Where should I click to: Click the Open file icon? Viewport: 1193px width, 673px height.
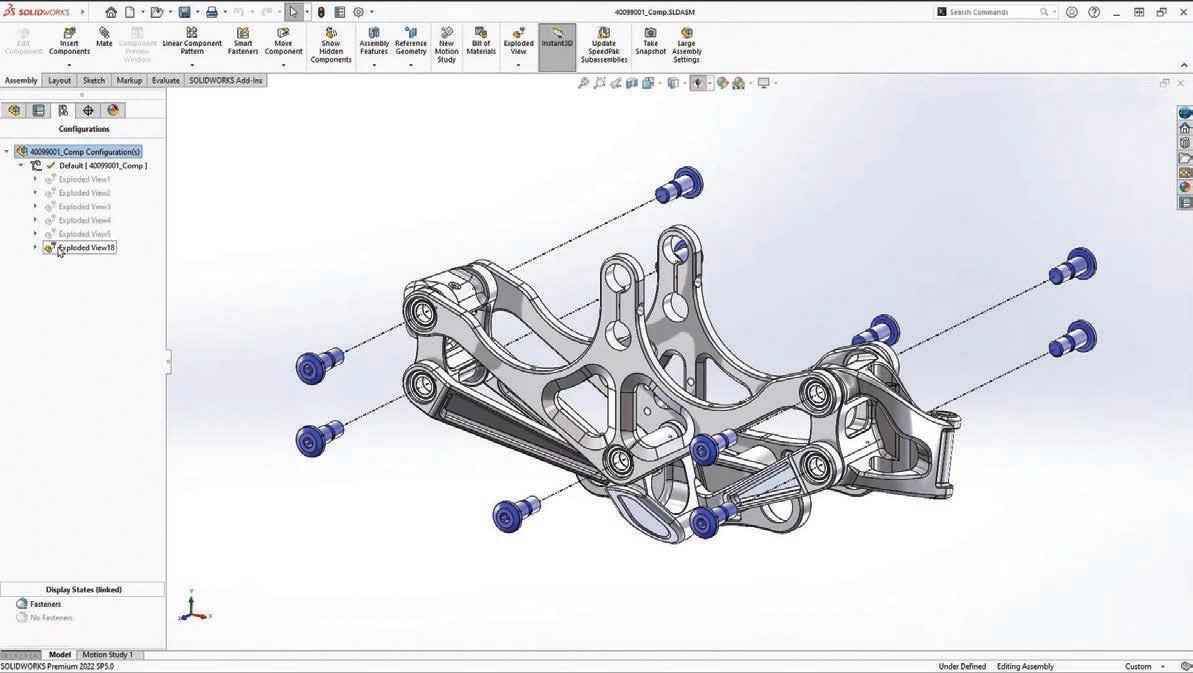point(157,12)
